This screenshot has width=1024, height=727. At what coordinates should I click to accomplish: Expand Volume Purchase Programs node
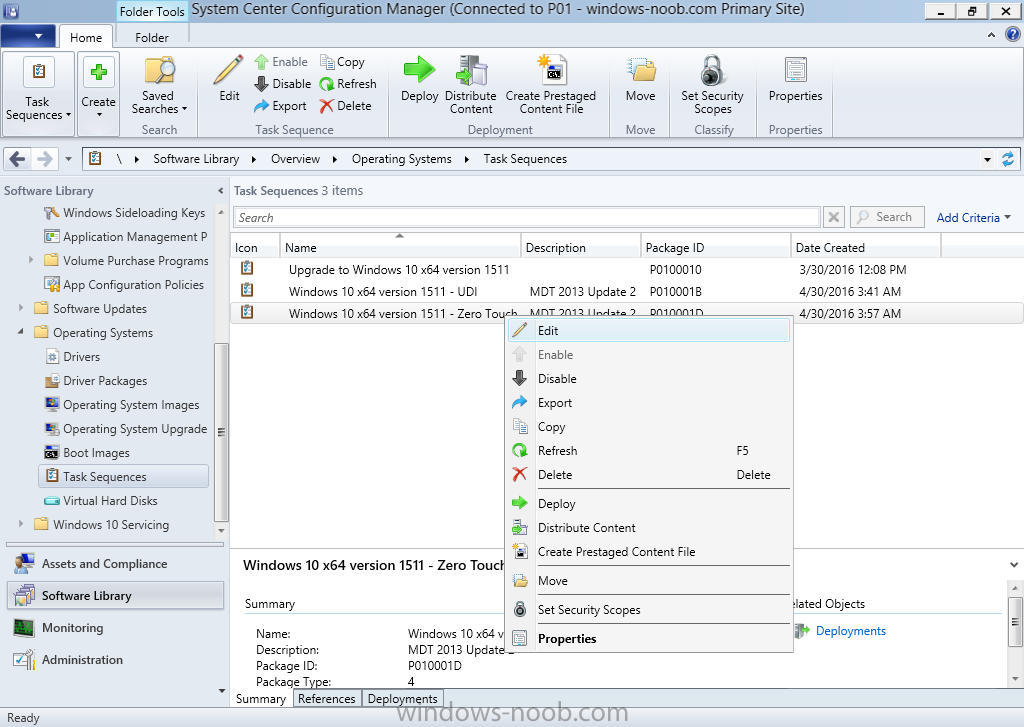click(x=31, y=261)
